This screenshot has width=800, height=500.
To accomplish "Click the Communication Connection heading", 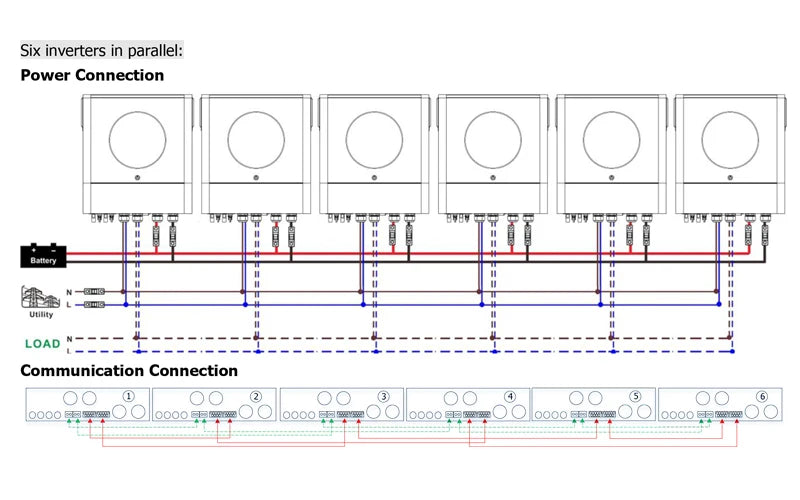I will coord(129,370).
